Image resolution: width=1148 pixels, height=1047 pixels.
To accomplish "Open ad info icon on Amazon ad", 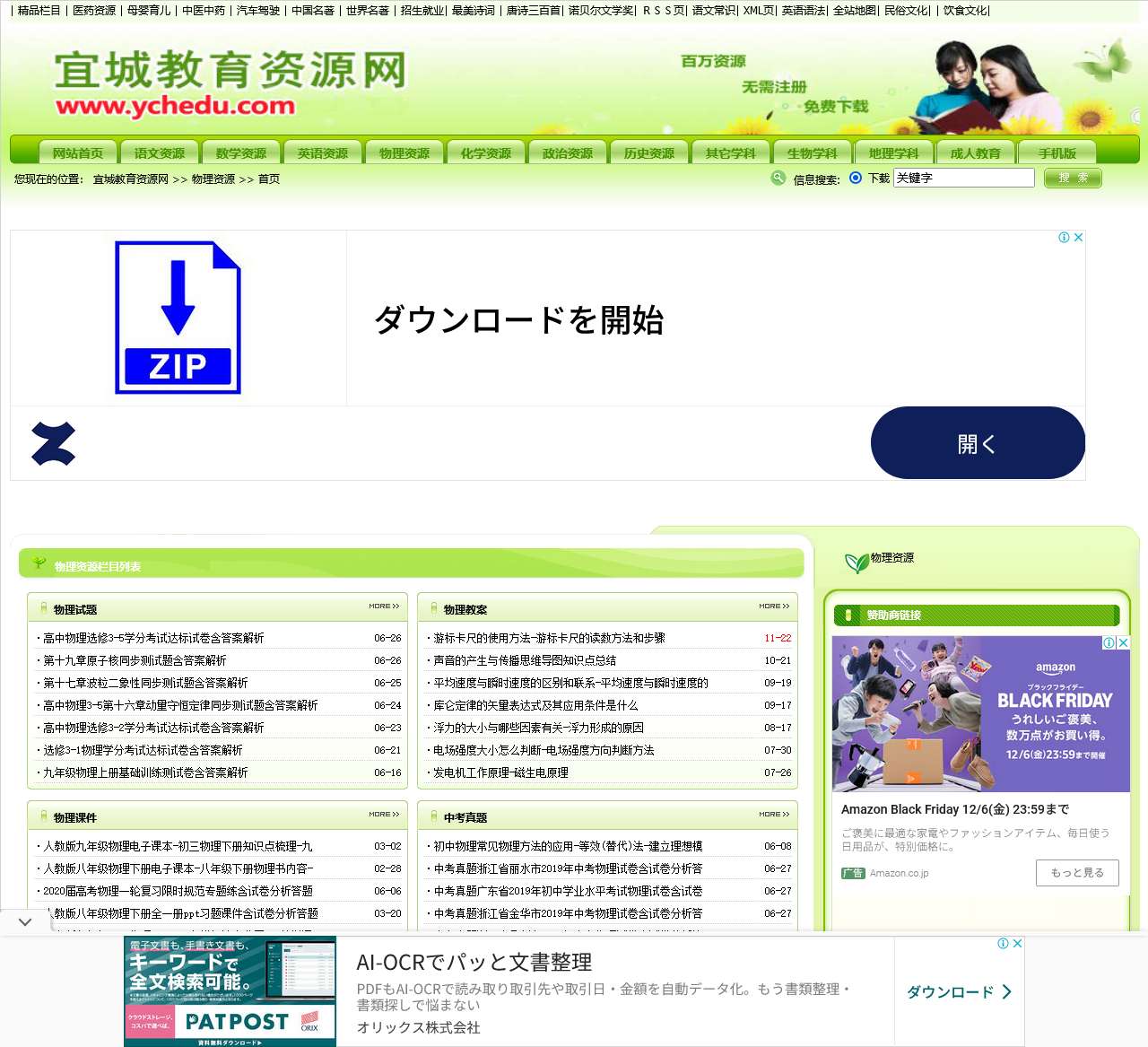I will 1109,642.
